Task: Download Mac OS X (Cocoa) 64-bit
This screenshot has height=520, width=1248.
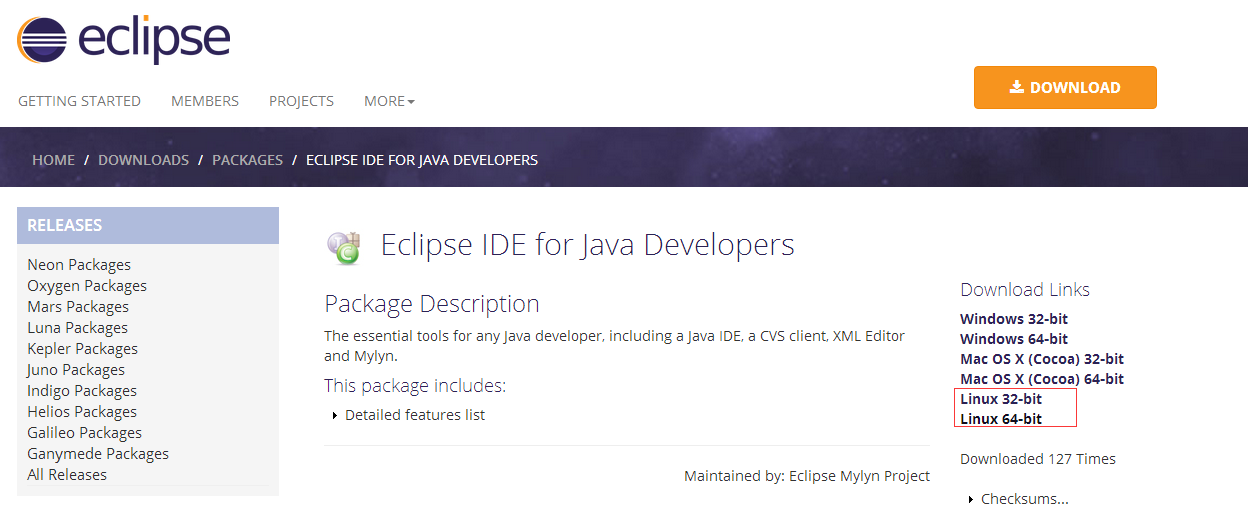Action: 1042,379
